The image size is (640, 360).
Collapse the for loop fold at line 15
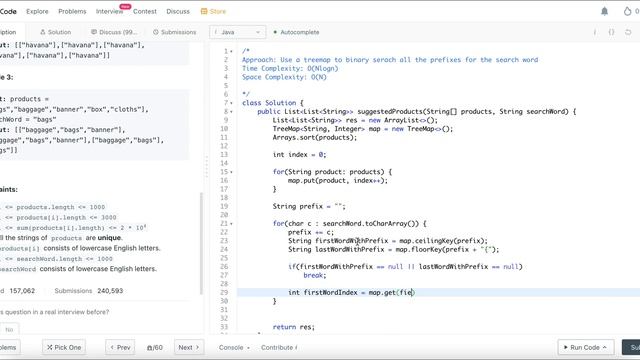click(231, 172)
